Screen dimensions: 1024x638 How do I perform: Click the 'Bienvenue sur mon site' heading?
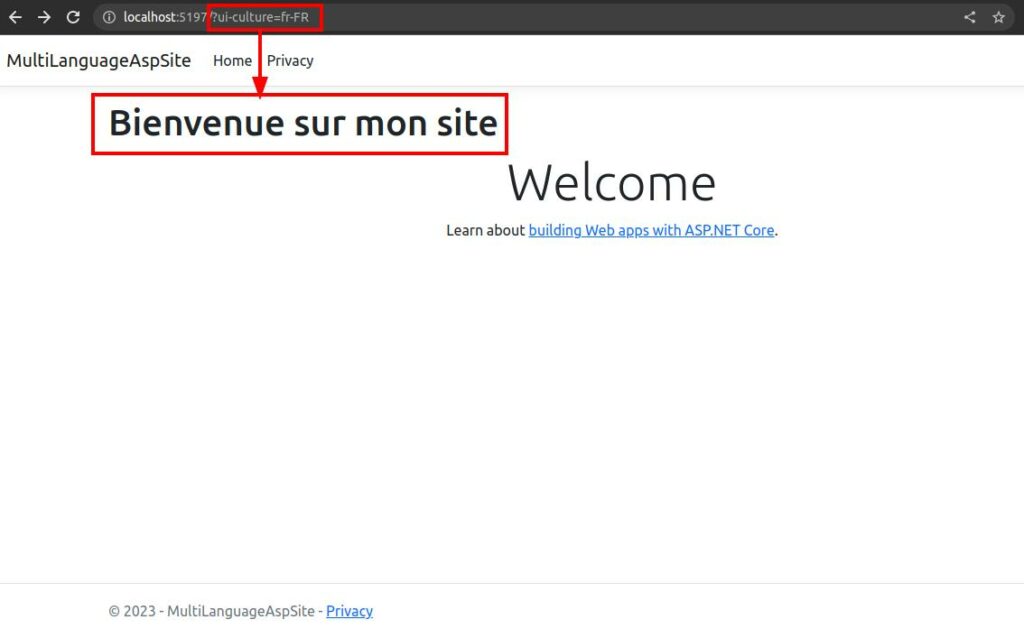pos(302,123)
